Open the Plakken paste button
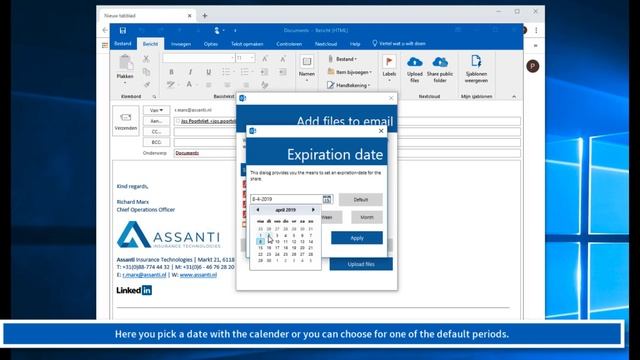 pyautogui.click(x=125, y=69)
